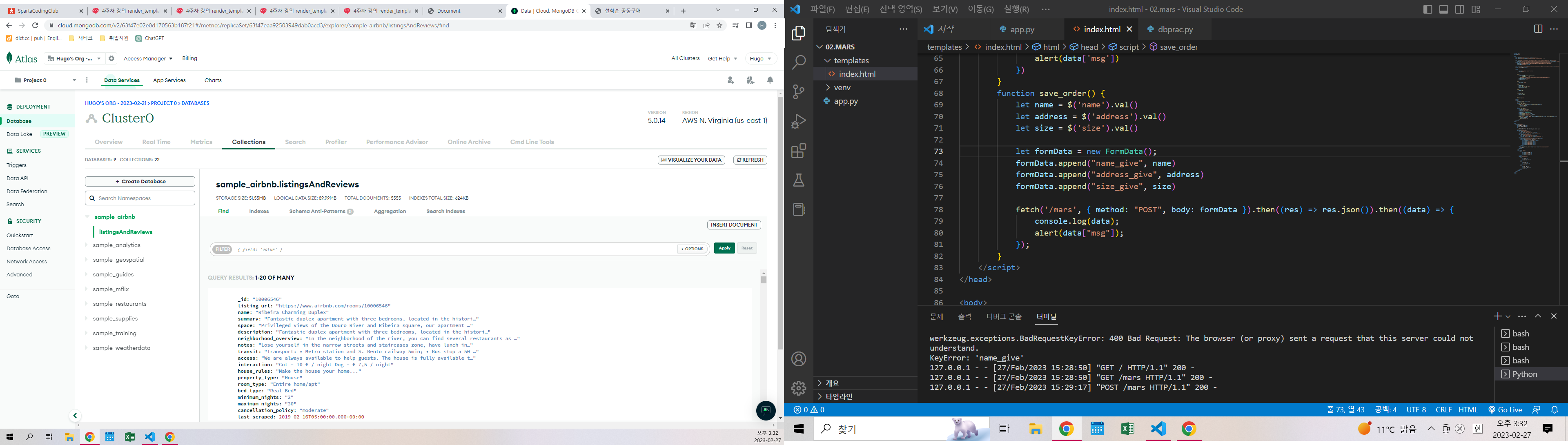The image size is (1568, 445).
Task: Toggle the Chrome side panel
Action: coord(749,26)
